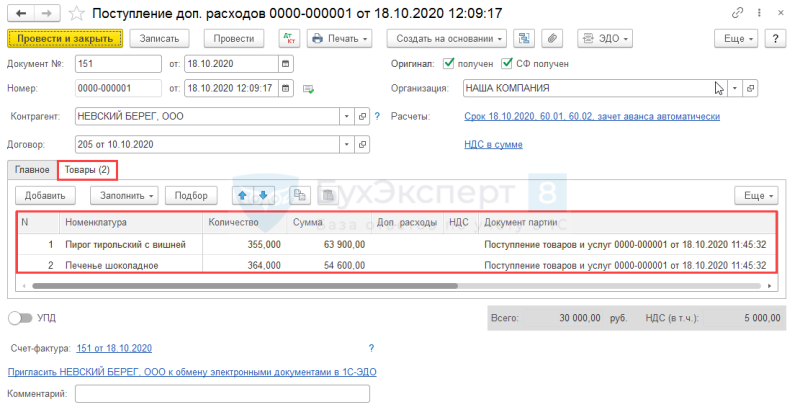Select the Товары (2) tab

tap(87, 170)
